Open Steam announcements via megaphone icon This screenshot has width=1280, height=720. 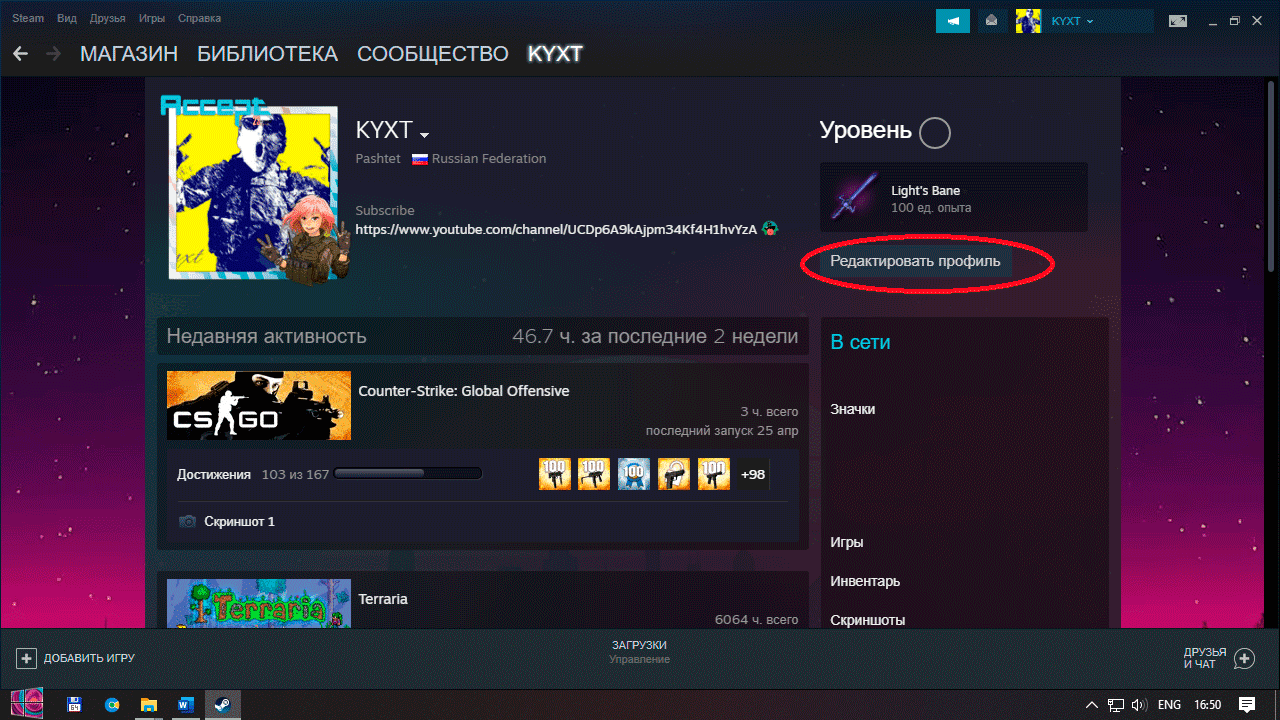coord(952,20)
